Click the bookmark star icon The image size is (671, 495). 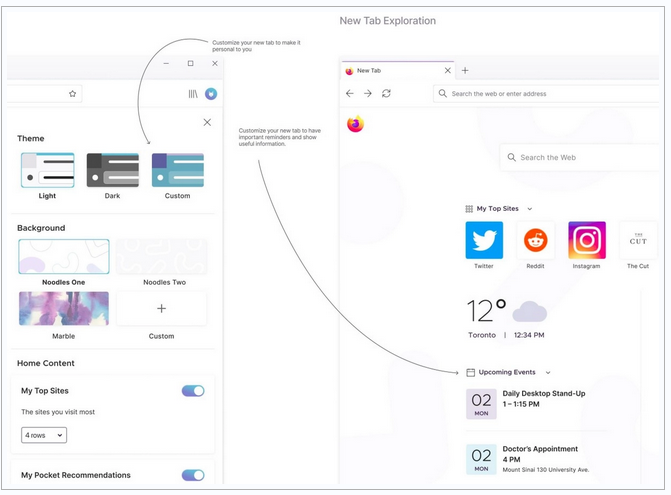[x=72, y=94]
